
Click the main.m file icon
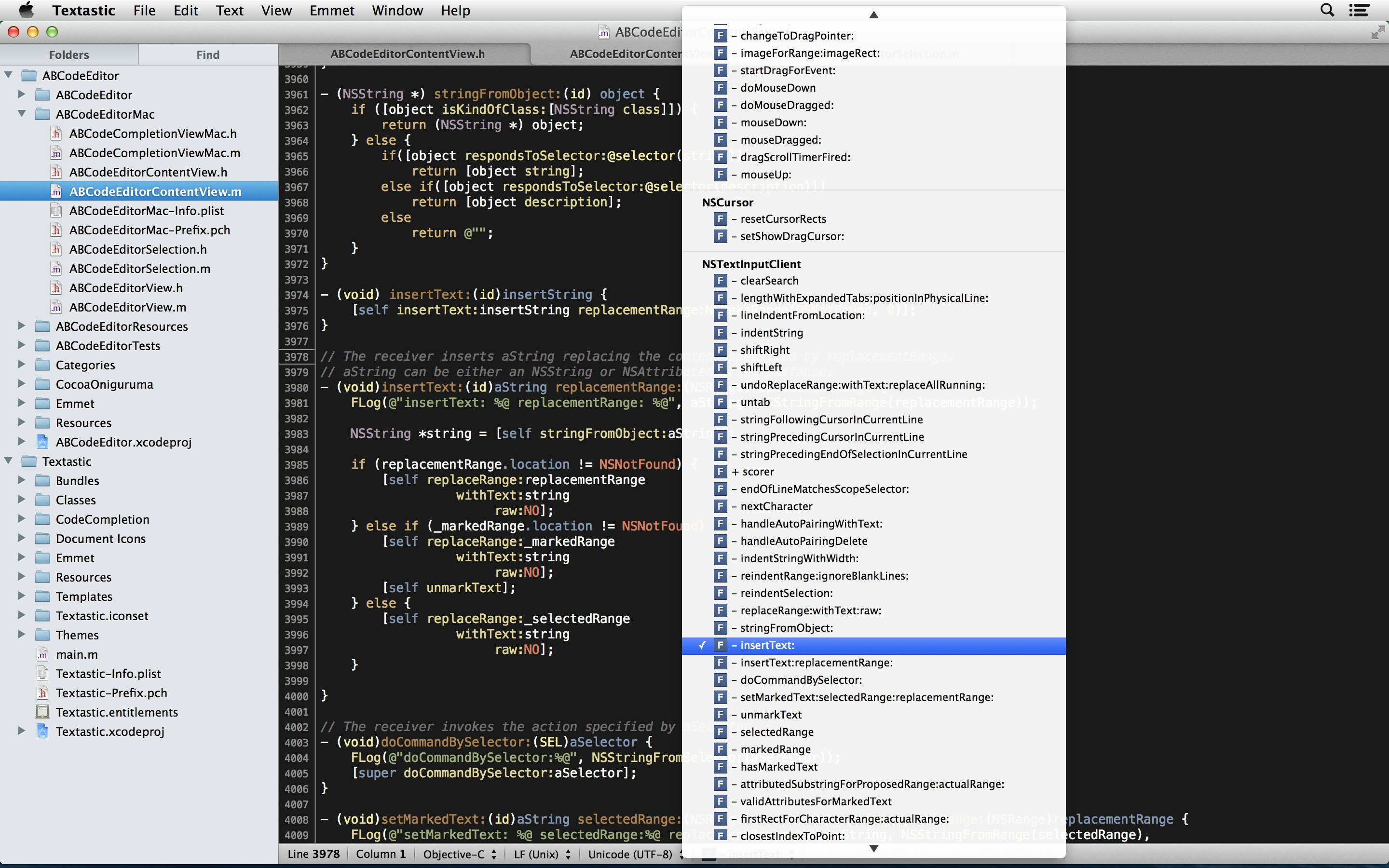click(x=42, y=654)
